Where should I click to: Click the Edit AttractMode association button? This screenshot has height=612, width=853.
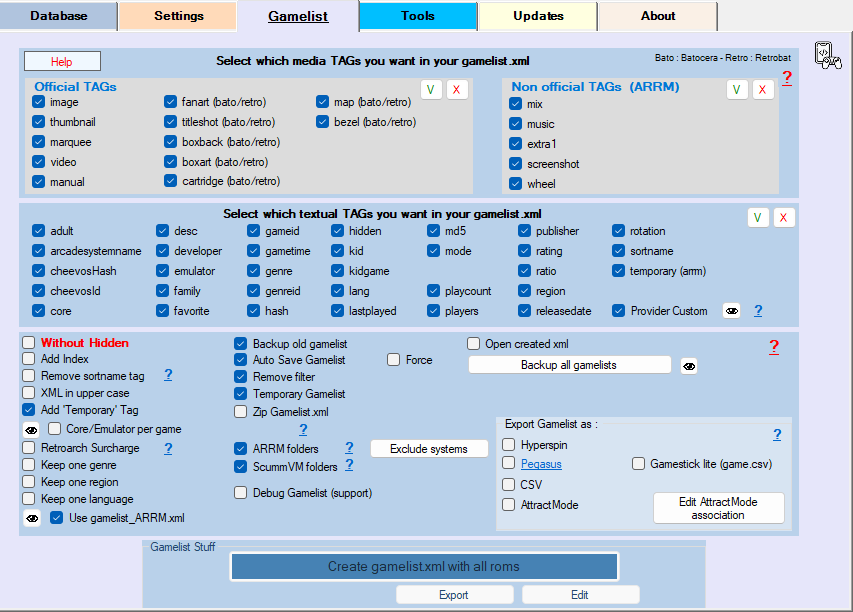[x=718, y=508]
